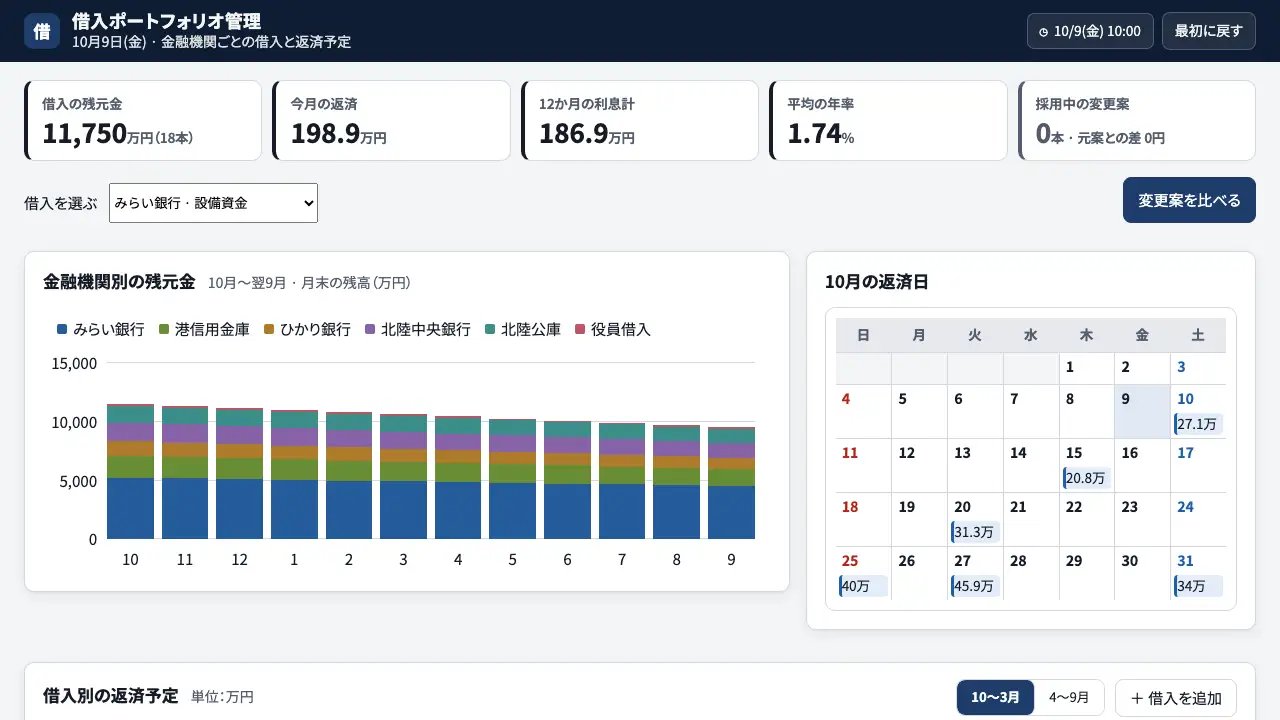Click the 10/9(金) 10:00 clock button

coord(1090,31)
